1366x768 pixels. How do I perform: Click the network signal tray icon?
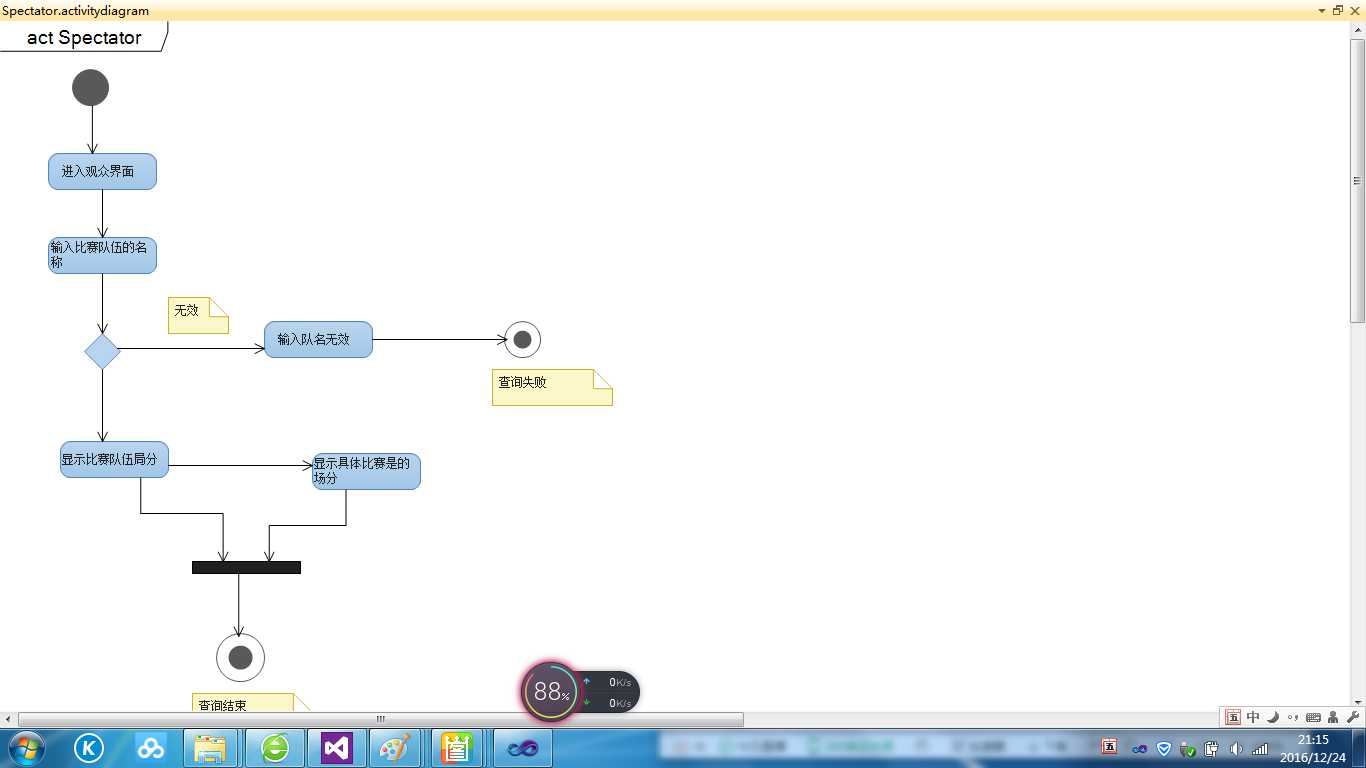[1260, 748]
